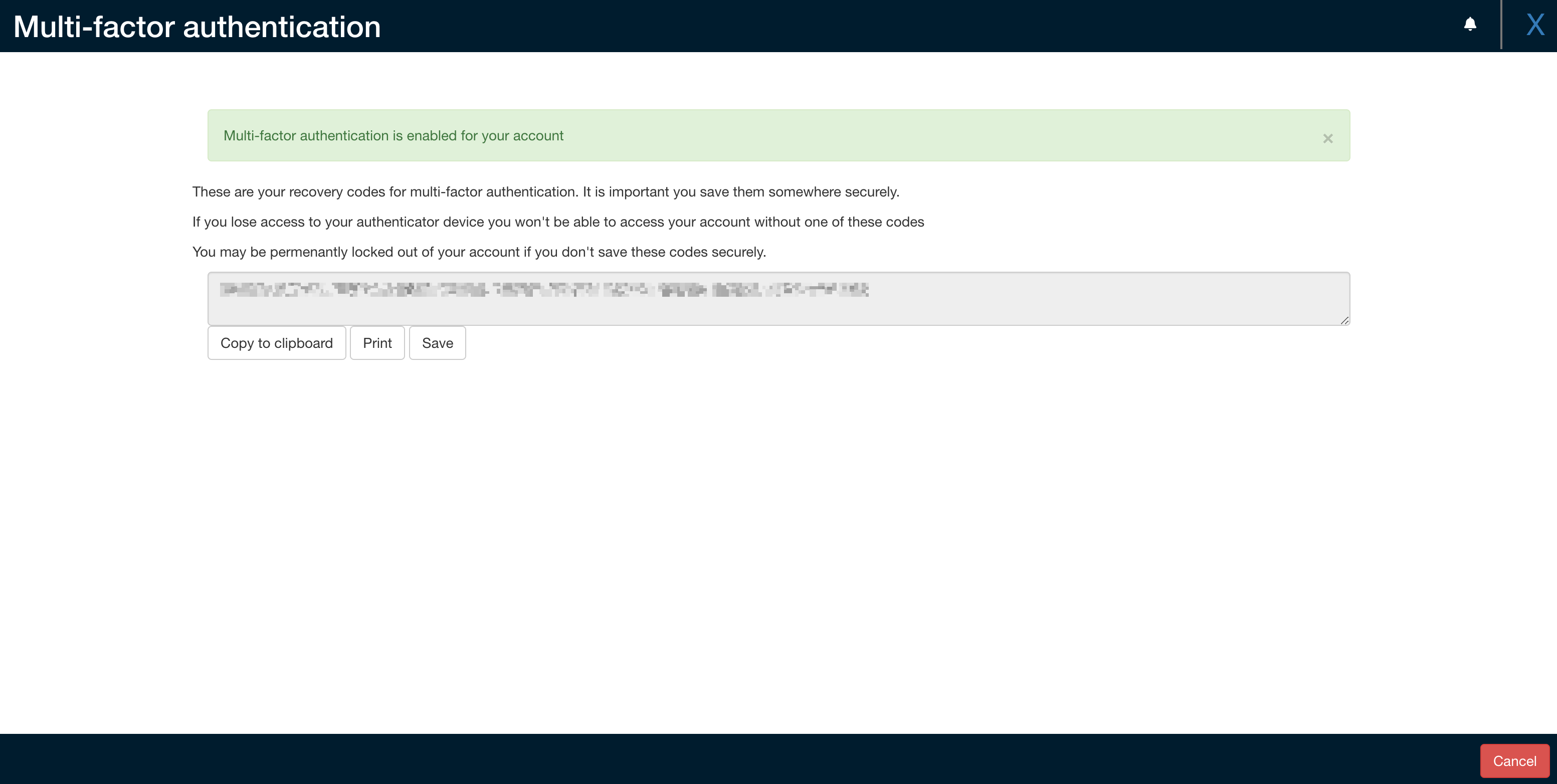Viewport: 1557px width, 784px height.
Task: Open the notifications bell icon
Action: coord(1470,24)
